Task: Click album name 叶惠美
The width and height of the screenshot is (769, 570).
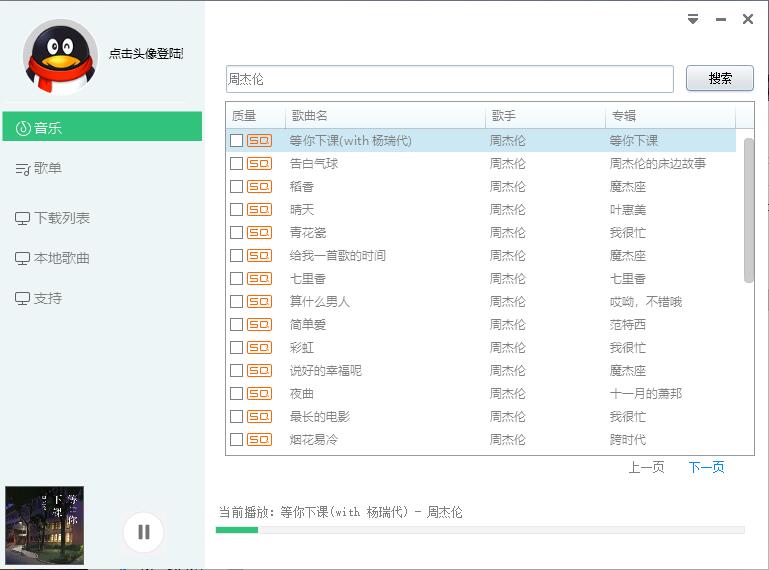Action: pyautogui.click(x=628, y=209)
